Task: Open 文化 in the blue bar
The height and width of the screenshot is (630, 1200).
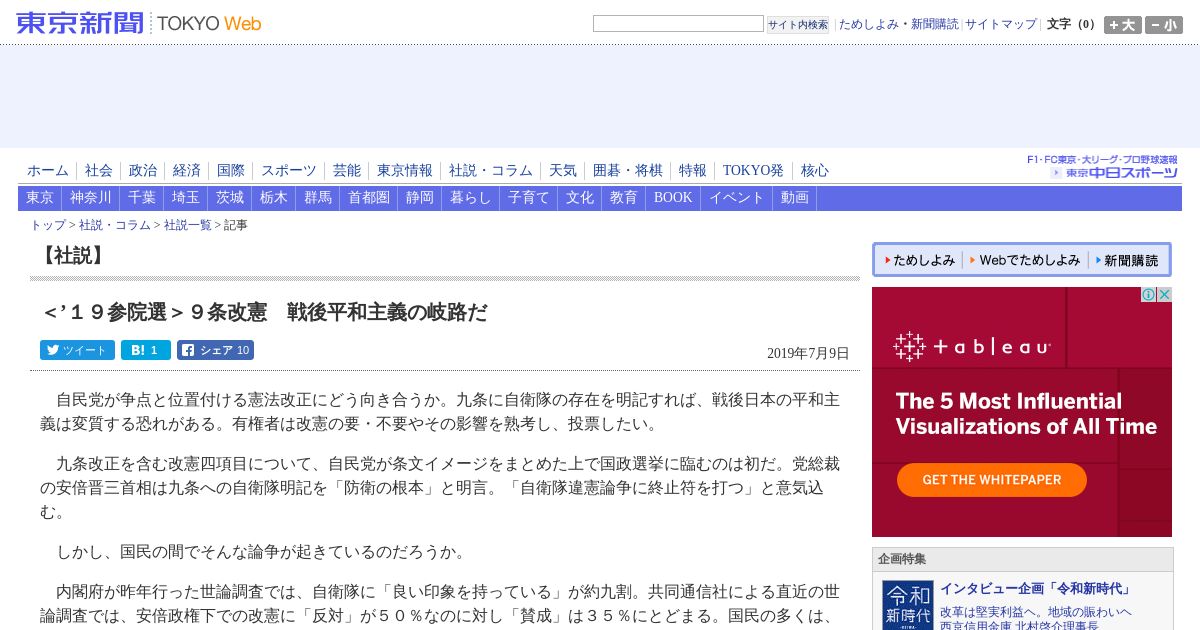Action: [580, 198]
